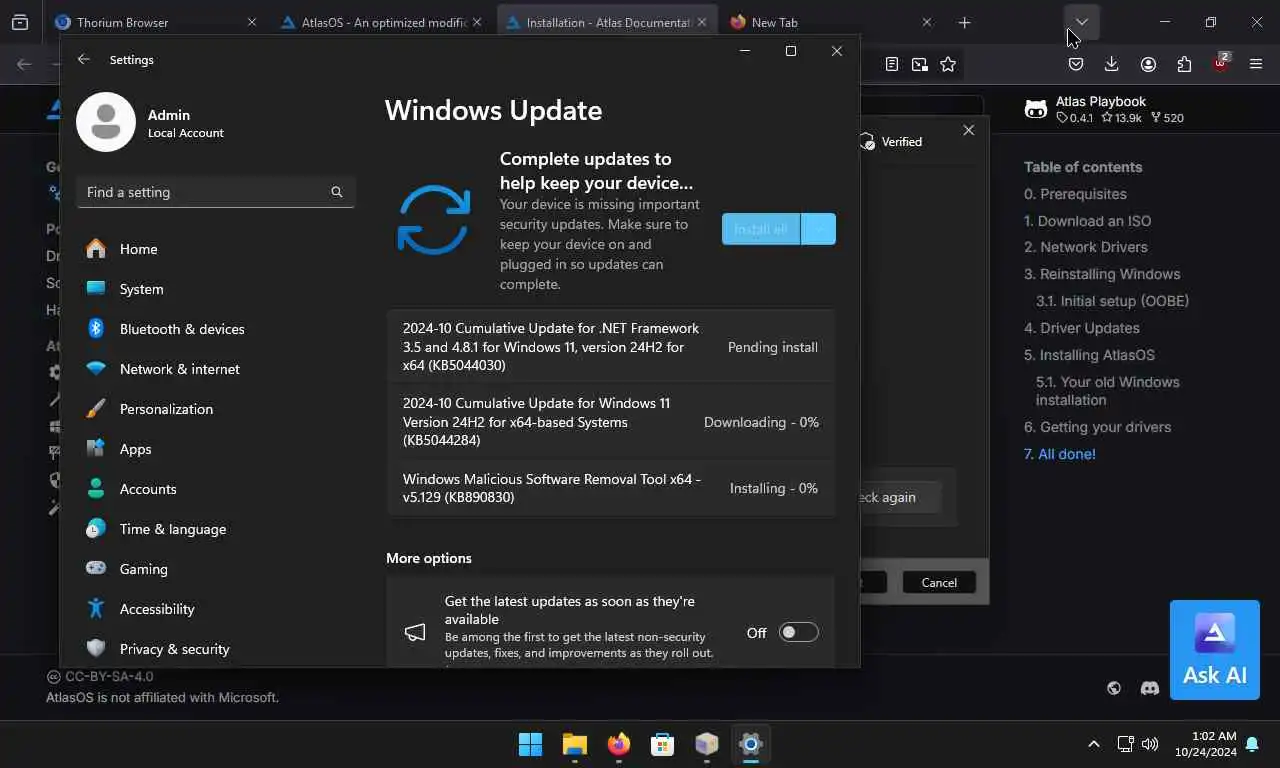The width and height of the screenshot is (1280, 768).
Task: Open Microsoft Store from taskbar
Action: coord(662,744)
